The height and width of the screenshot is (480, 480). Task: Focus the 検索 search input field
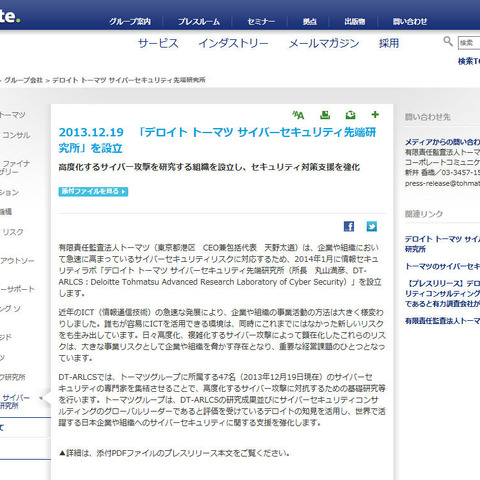(x=469, y=43)
